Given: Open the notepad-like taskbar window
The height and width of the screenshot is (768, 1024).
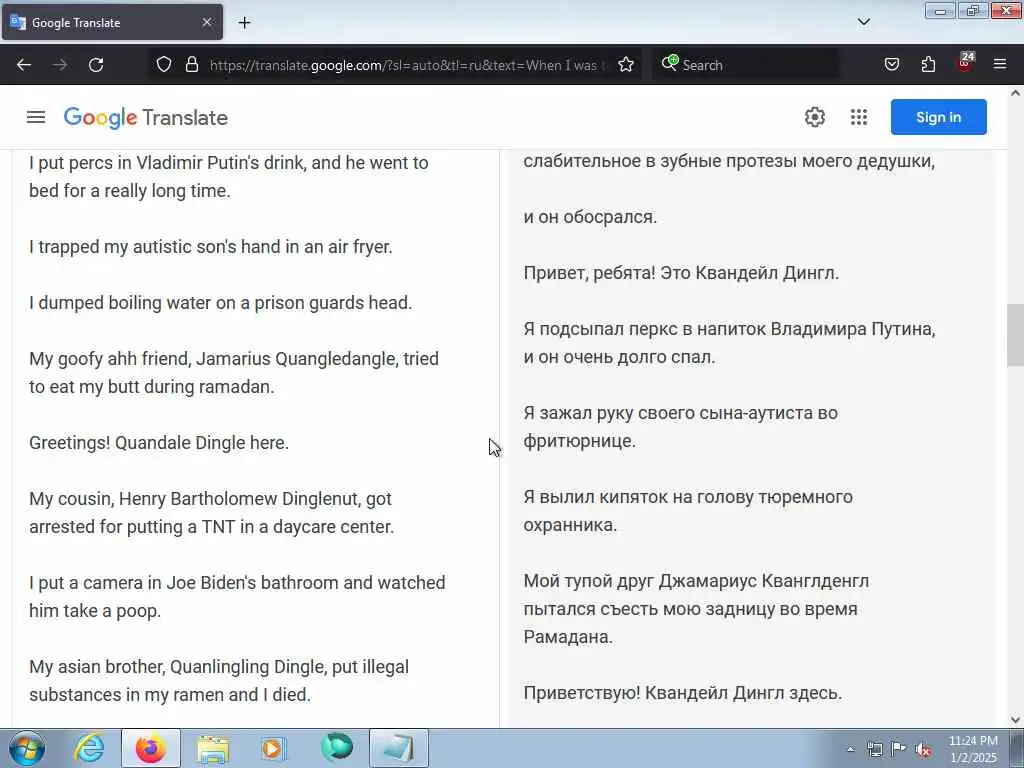Looking at the screenshot, I should pyautogui.click(x=399, y=748).
